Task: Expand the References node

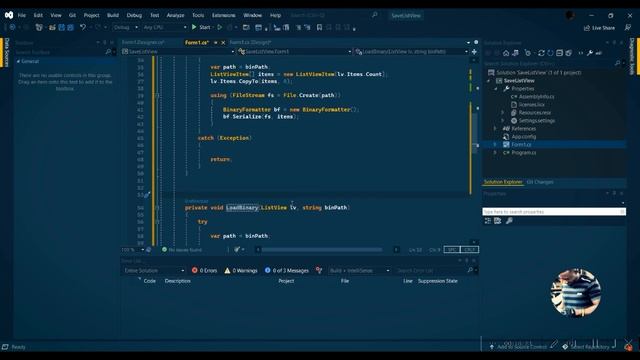Action: coord(496,129)
